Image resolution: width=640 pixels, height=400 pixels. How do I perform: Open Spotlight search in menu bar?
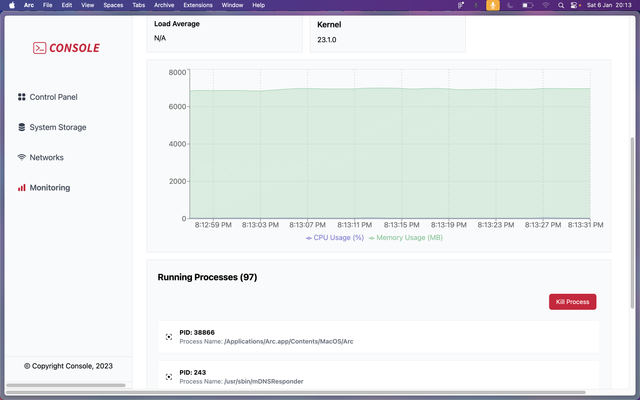tap(561, 5)
